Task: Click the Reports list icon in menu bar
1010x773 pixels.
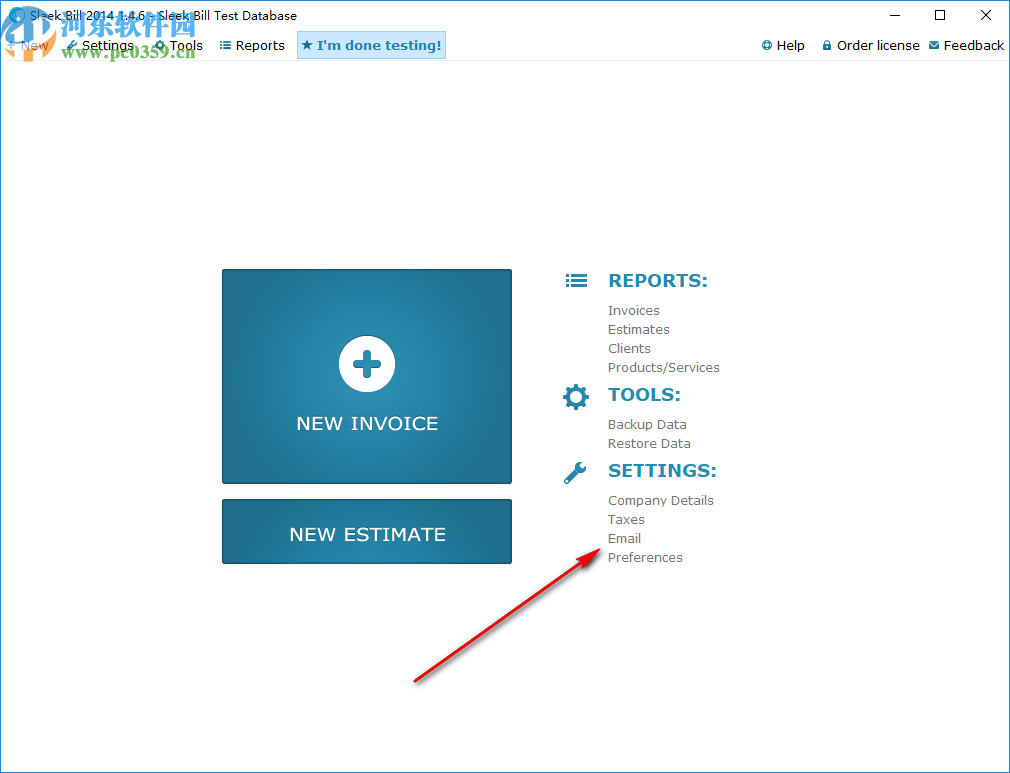Action: coord(225,45)
